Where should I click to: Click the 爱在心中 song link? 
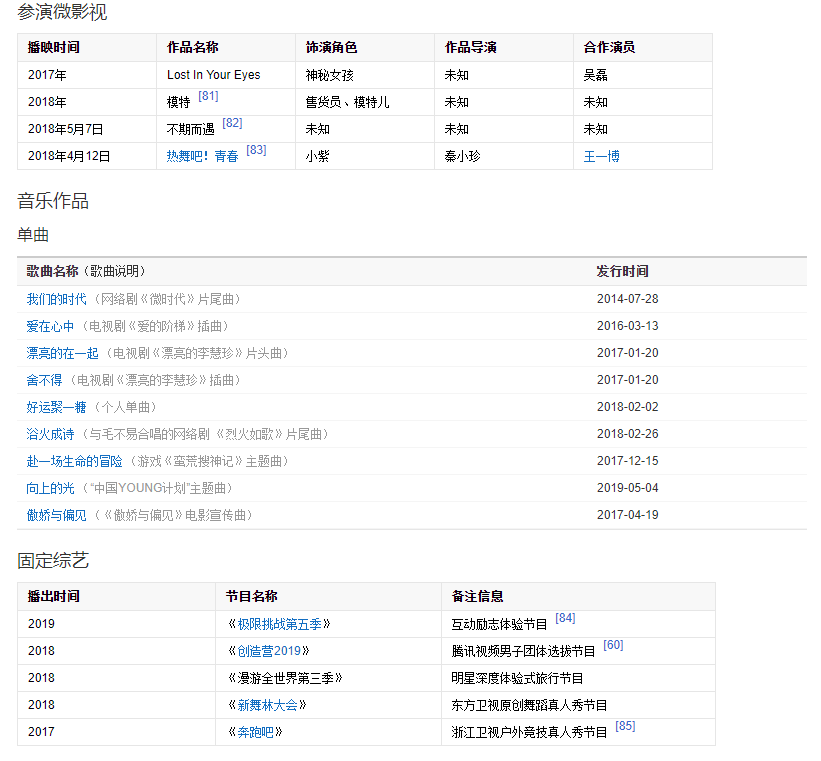pos(50,326)
